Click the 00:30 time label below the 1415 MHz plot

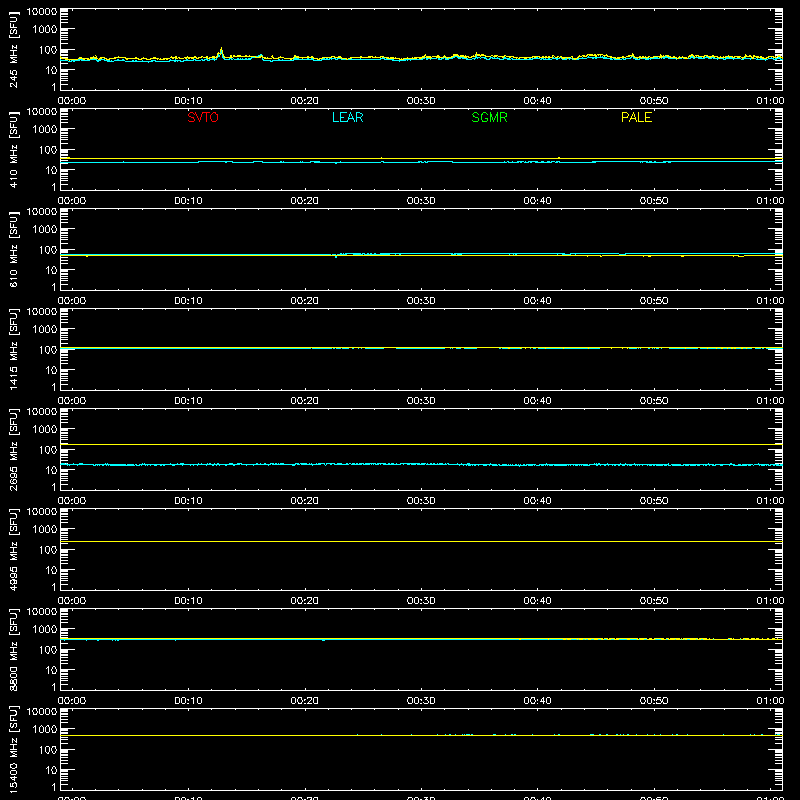coord(421,401)
